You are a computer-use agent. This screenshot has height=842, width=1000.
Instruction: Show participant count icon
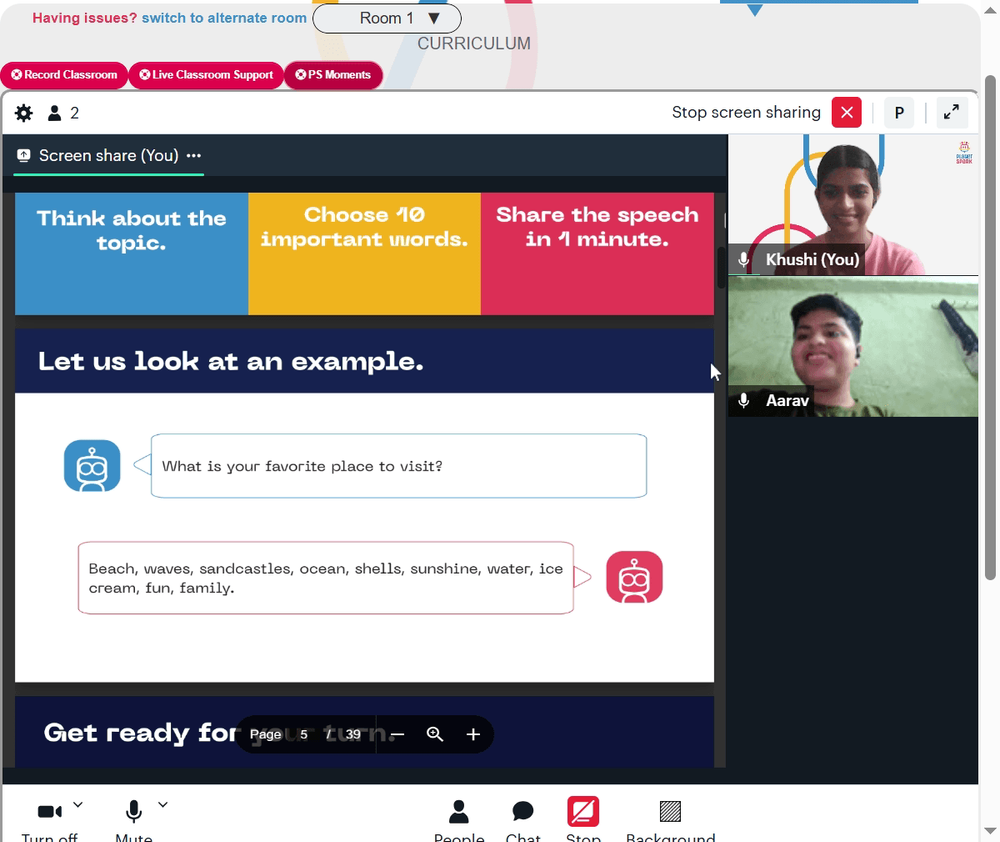[x=55, y=113]
